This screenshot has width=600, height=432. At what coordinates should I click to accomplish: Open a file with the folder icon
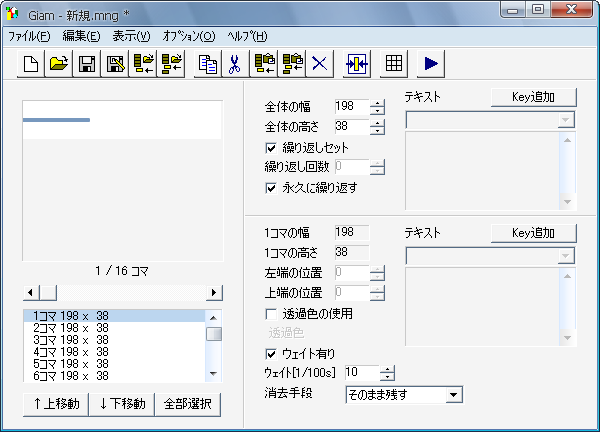point(59,64)
